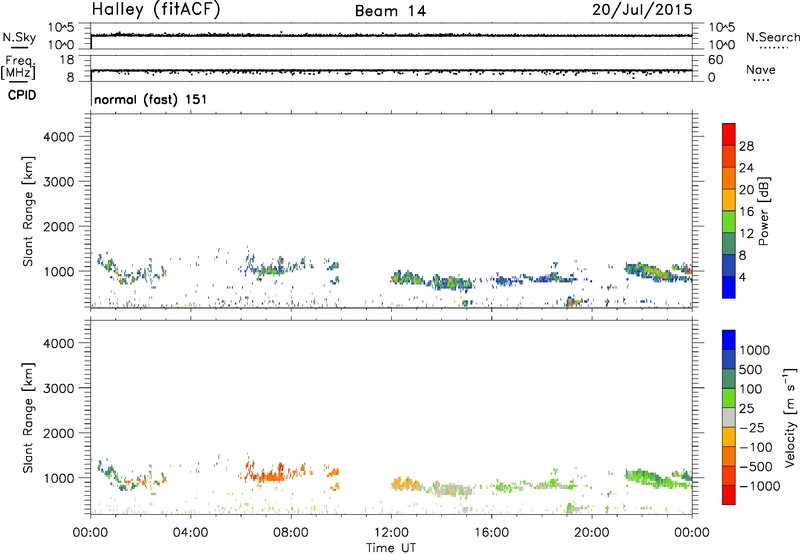Click the date '20/Jul/2015'
Viewport: 800px width, 554px height.
click(642, 10)
